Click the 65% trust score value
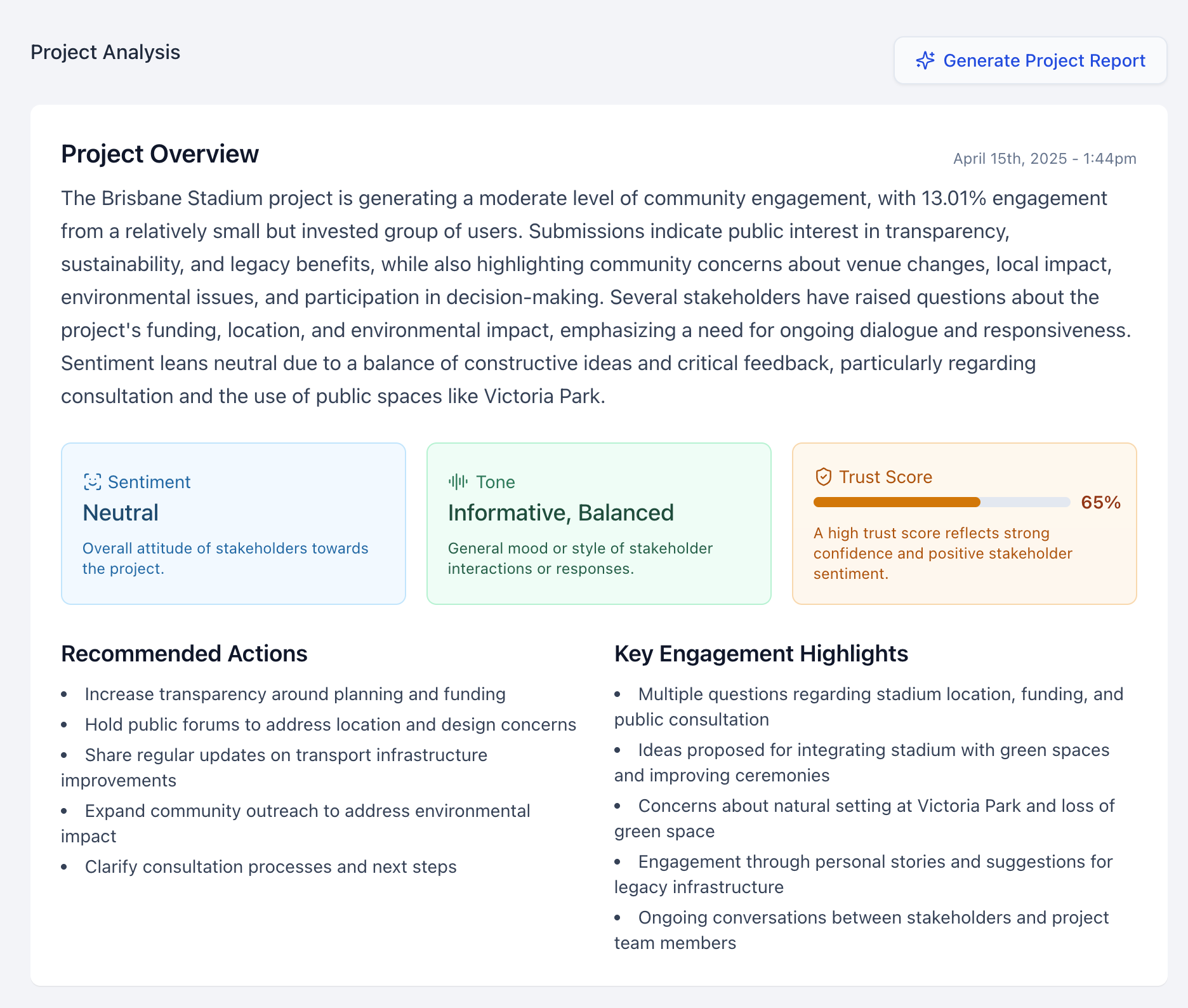1188x1008 pixels. tap(1100, 502)
